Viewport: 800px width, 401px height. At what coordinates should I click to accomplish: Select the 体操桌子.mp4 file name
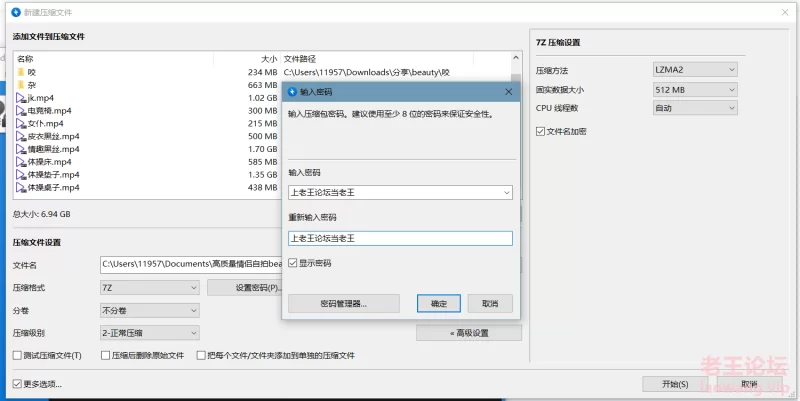54,187
